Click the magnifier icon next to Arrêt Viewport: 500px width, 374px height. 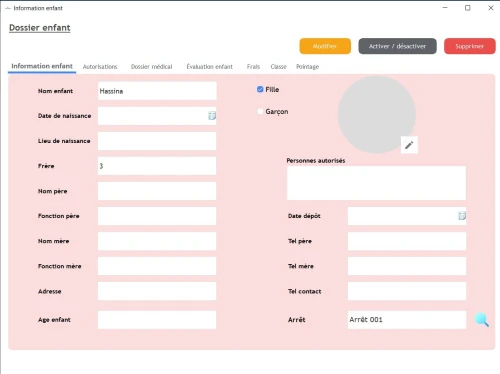pos(482,319)
